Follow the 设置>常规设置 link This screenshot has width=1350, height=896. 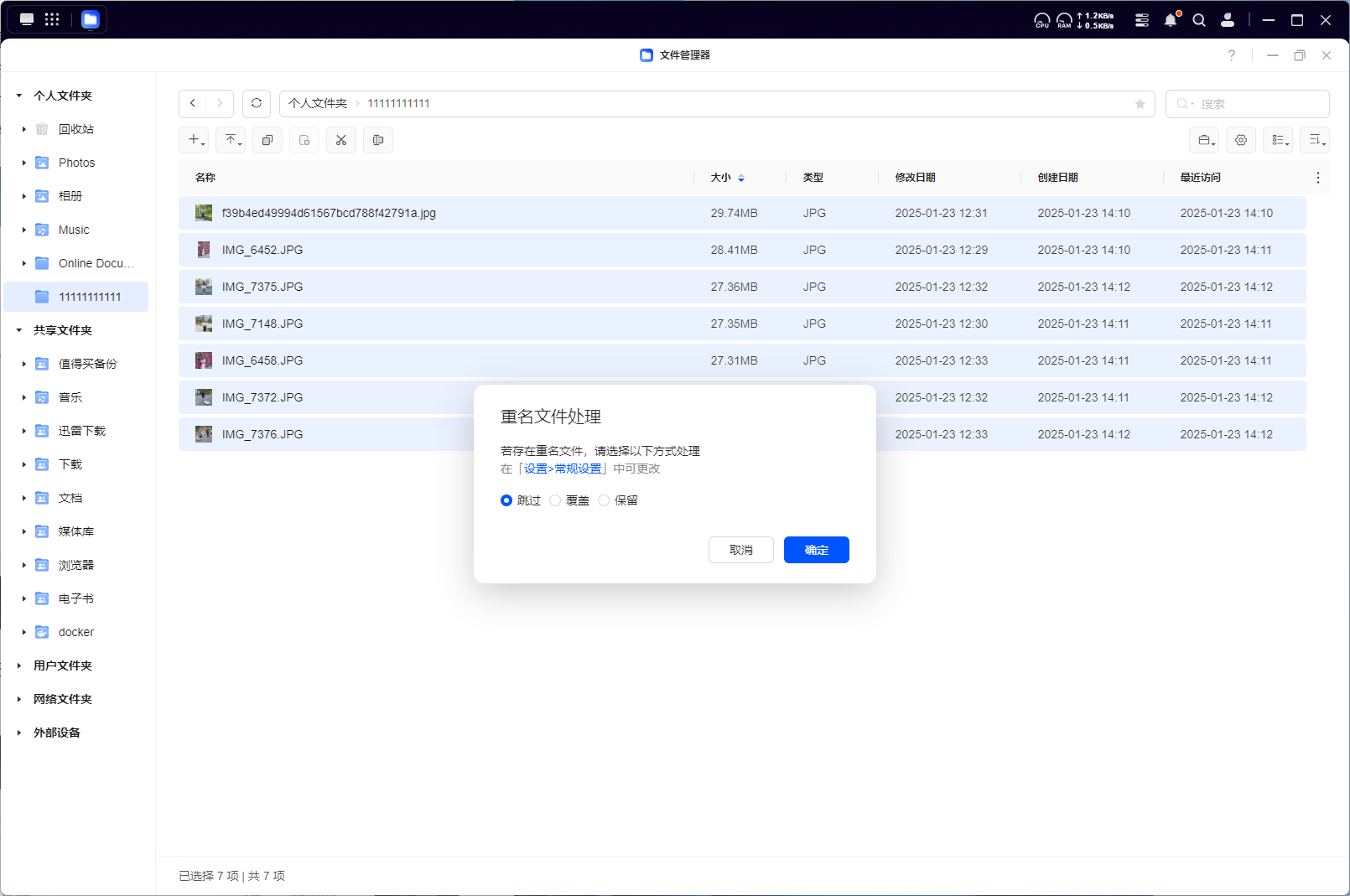[x=563, y=469]
